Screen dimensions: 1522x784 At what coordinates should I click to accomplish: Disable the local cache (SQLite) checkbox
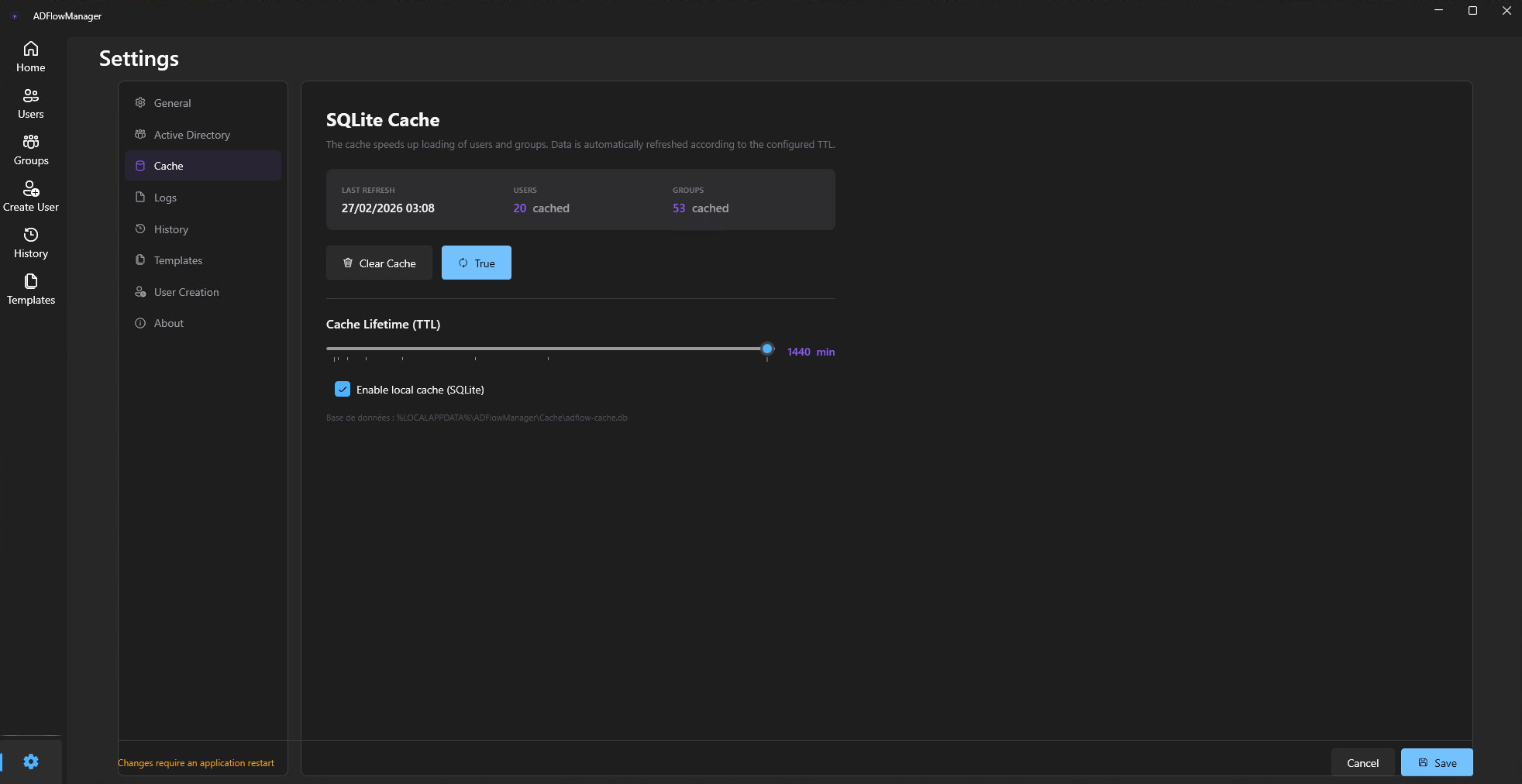[343, 390]
